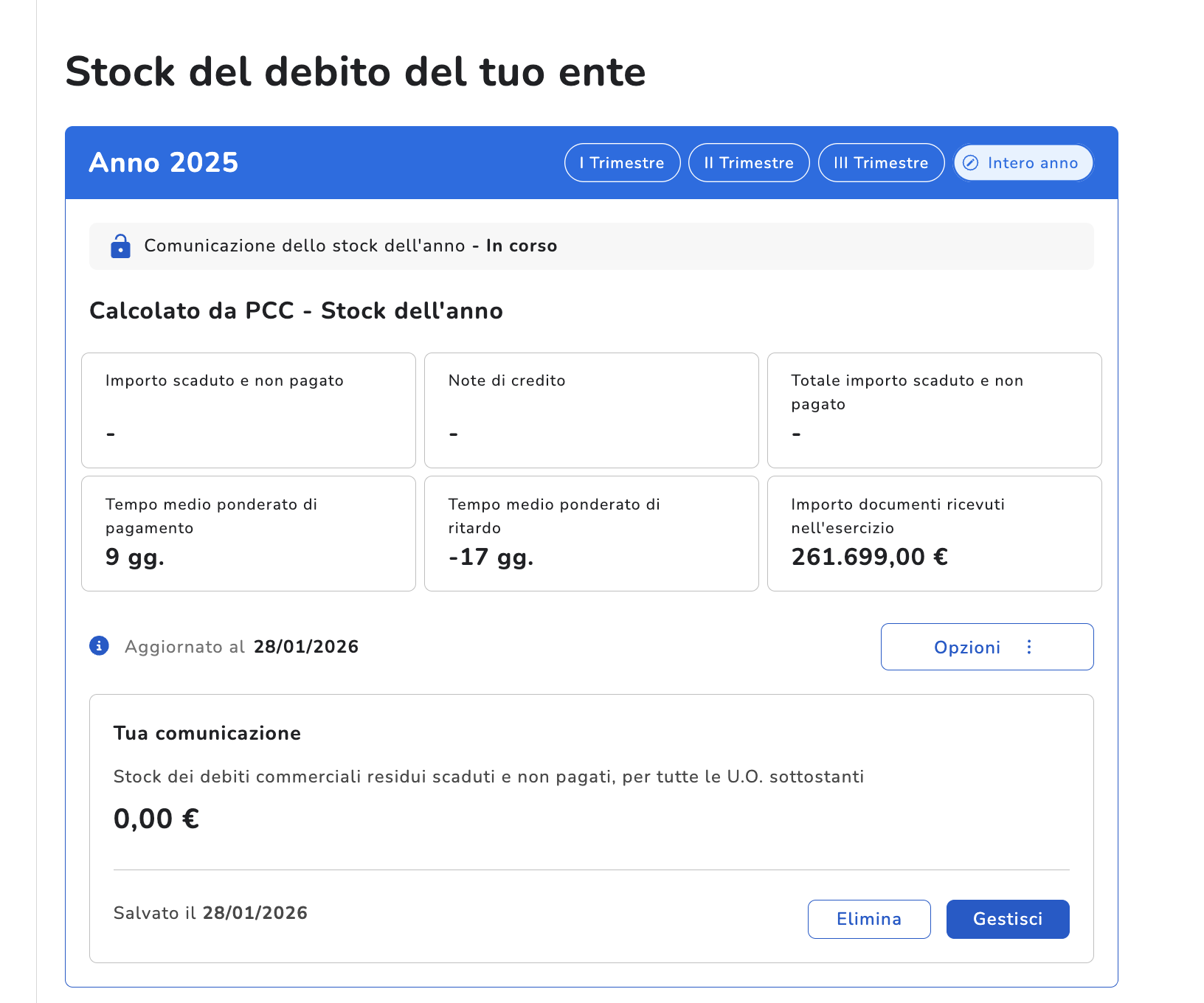
Task: Open the III Trimestre tab
Action: (881, 163)
